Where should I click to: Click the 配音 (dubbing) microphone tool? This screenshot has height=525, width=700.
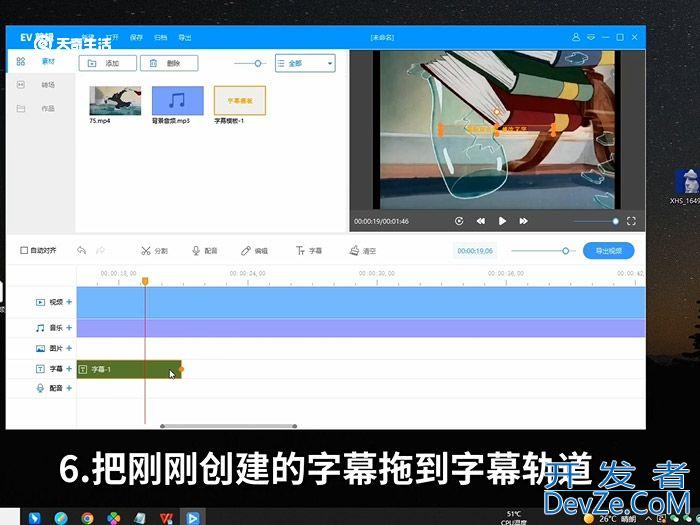[204, 251]
